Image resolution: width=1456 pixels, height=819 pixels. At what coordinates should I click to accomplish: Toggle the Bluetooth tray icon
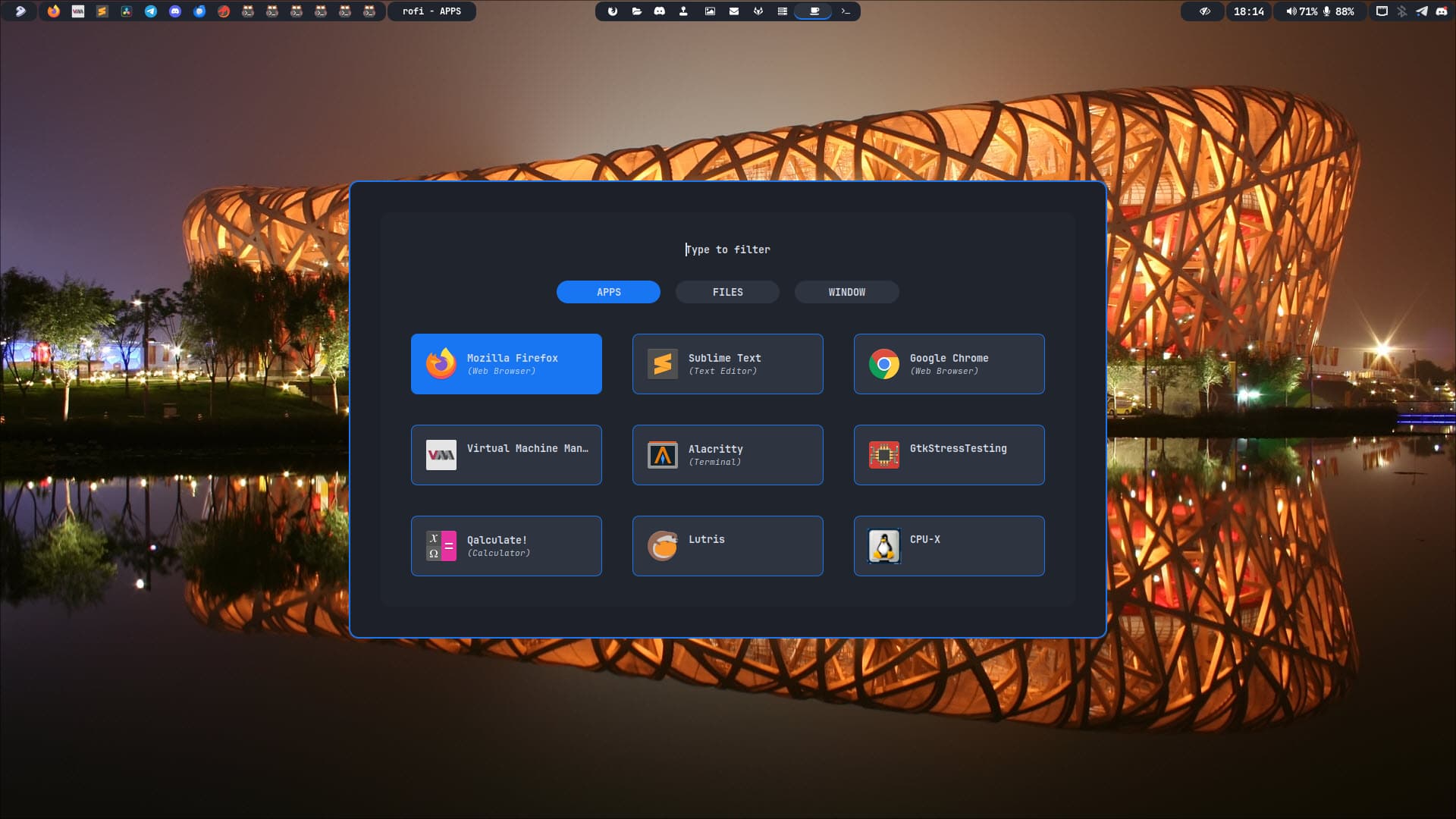coord(1402,11)
